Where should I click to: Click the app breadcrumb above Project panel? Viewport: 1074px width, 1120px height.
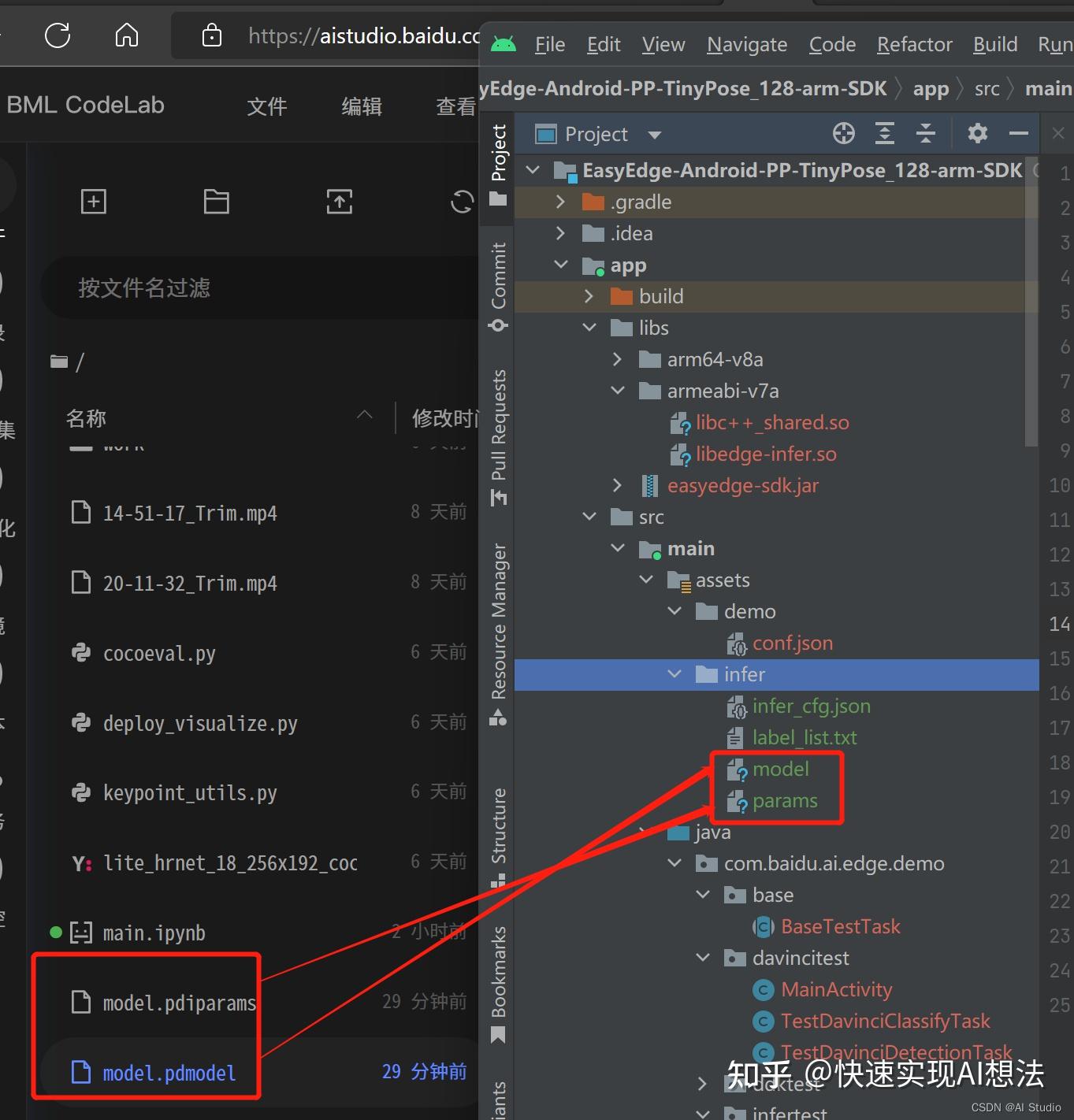931,88
